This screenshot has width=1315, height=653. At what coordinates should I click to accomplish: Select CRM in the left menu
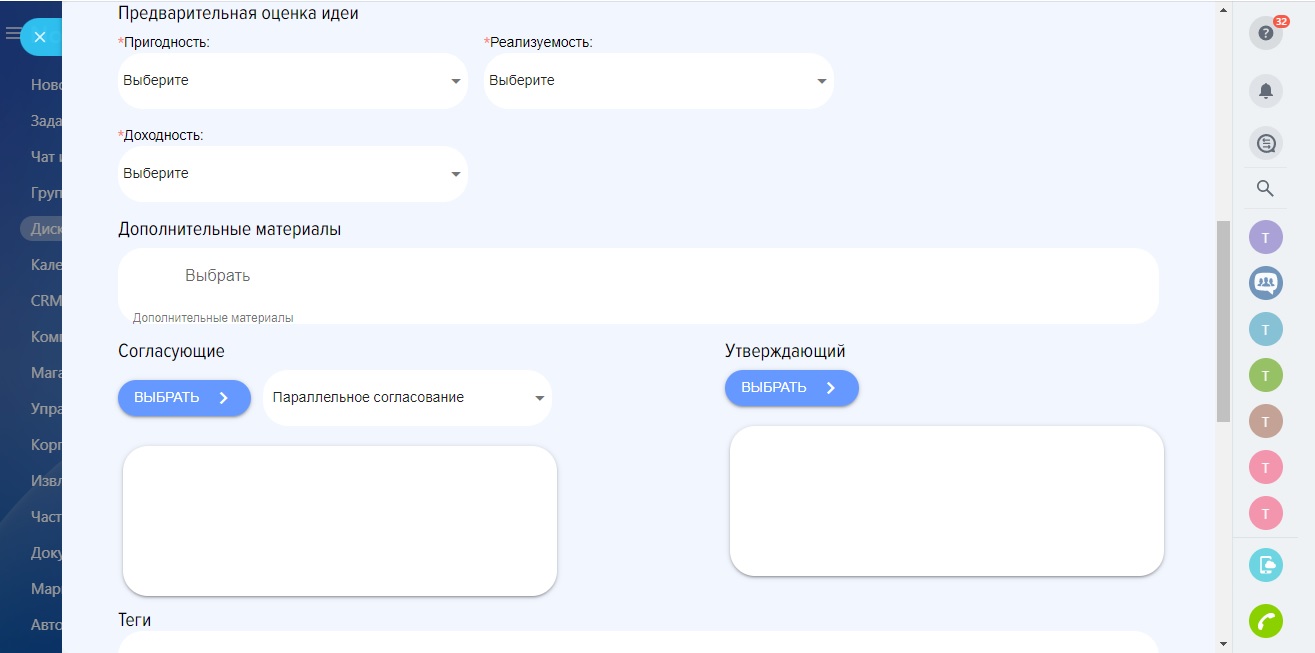coord(46,300)
